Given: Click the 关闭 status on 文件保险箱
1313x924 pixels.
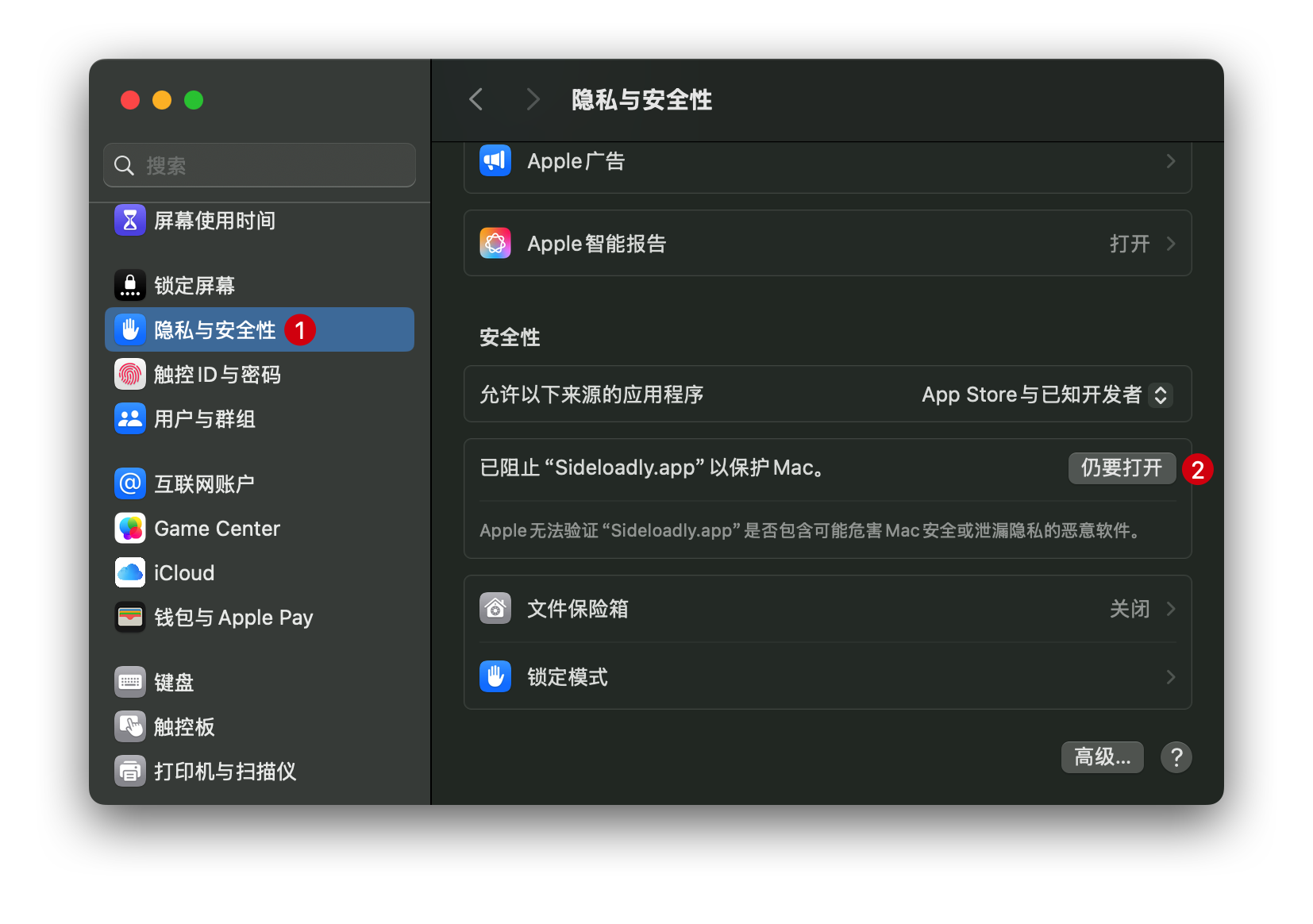Looking at the screenshot, I should [x=1130, y=609].
